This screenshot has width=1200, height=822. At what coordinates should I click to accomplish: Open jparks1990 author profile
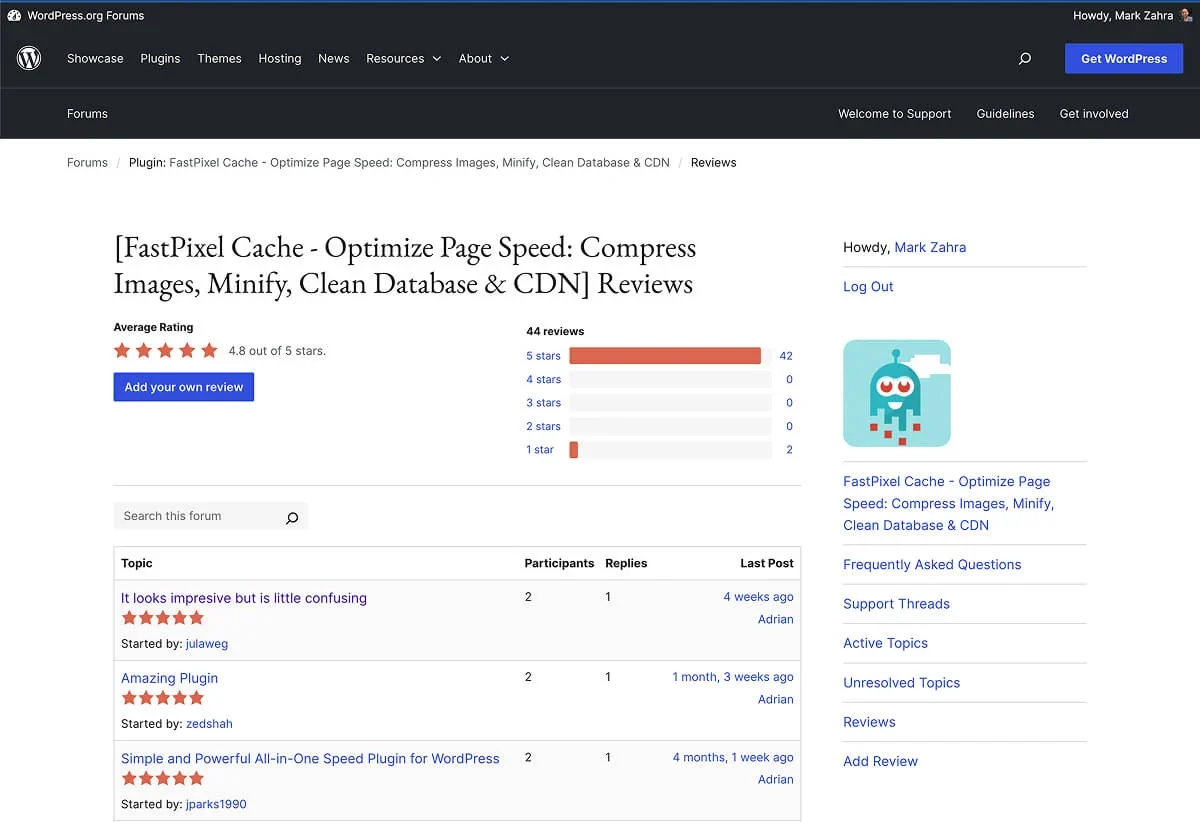pyautogui.click(x=216, y=804)
